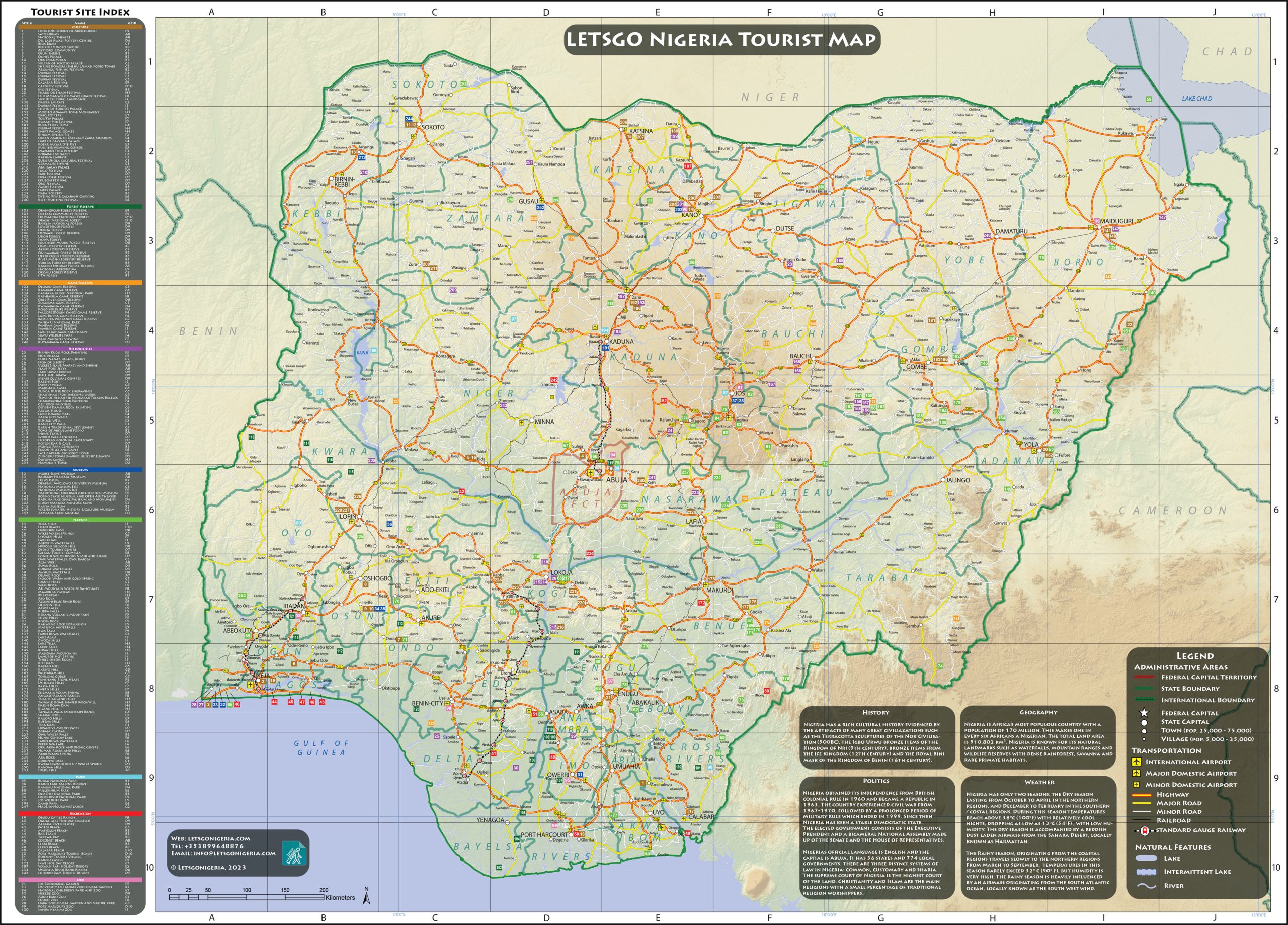
Task: Click the History panel heading
Action: point(876,712)
